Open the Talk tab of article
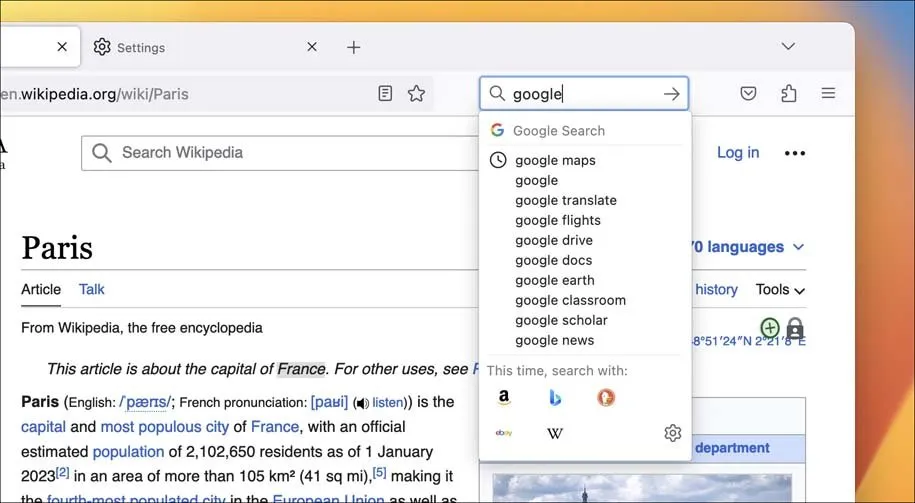This screenshot has height=503, width=915. 92,289
